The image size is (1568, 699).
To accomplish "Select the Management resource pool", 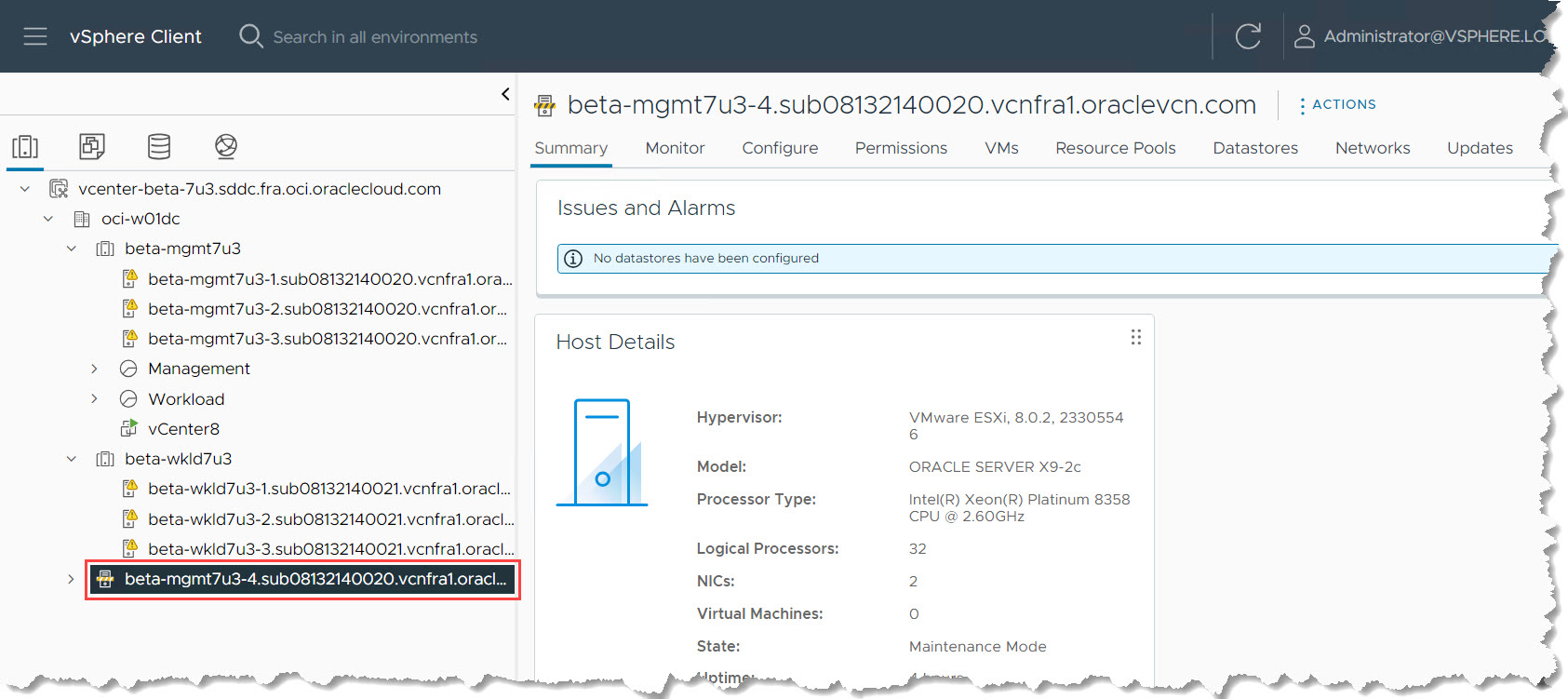I will tap(199, 369).
